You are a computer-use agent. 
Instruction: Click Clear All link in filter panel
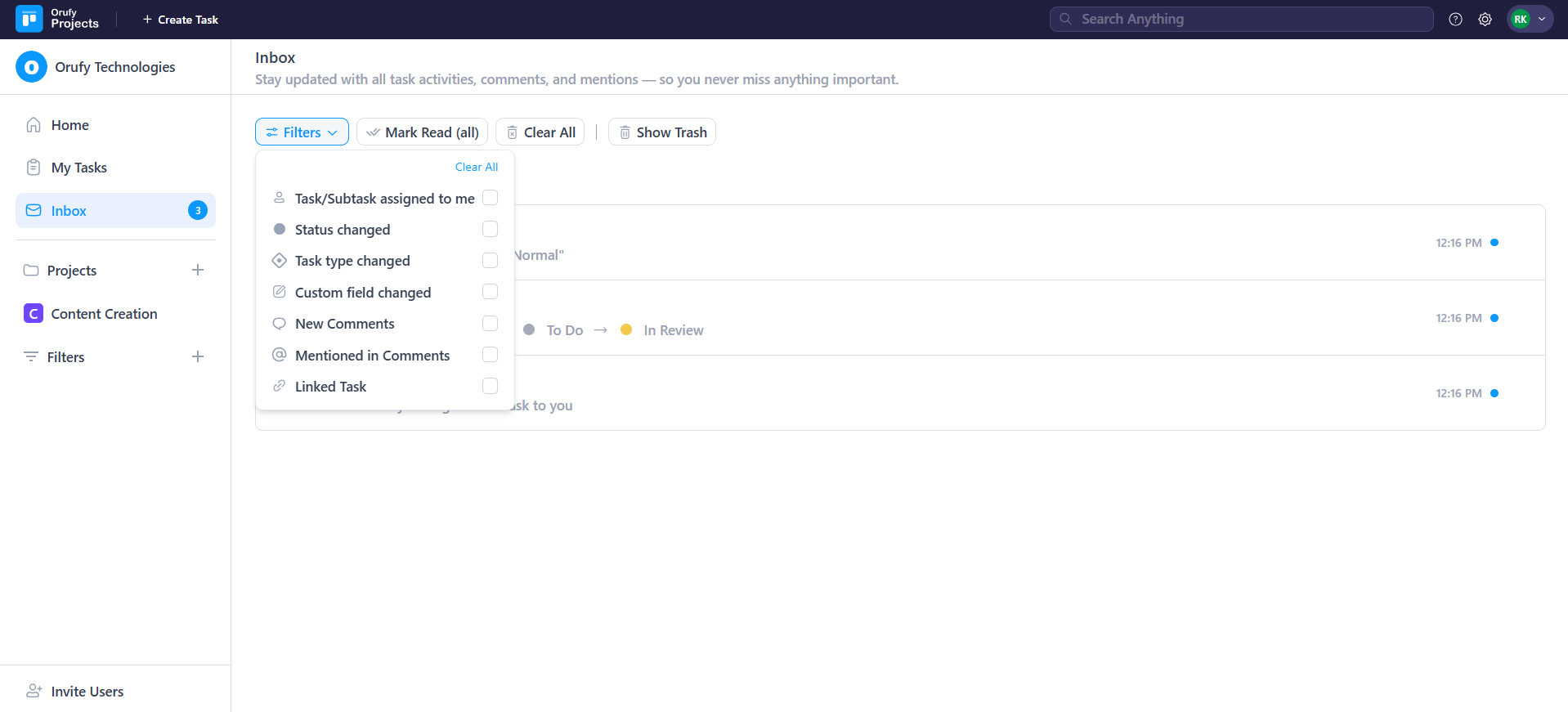[x=476, y=167]
